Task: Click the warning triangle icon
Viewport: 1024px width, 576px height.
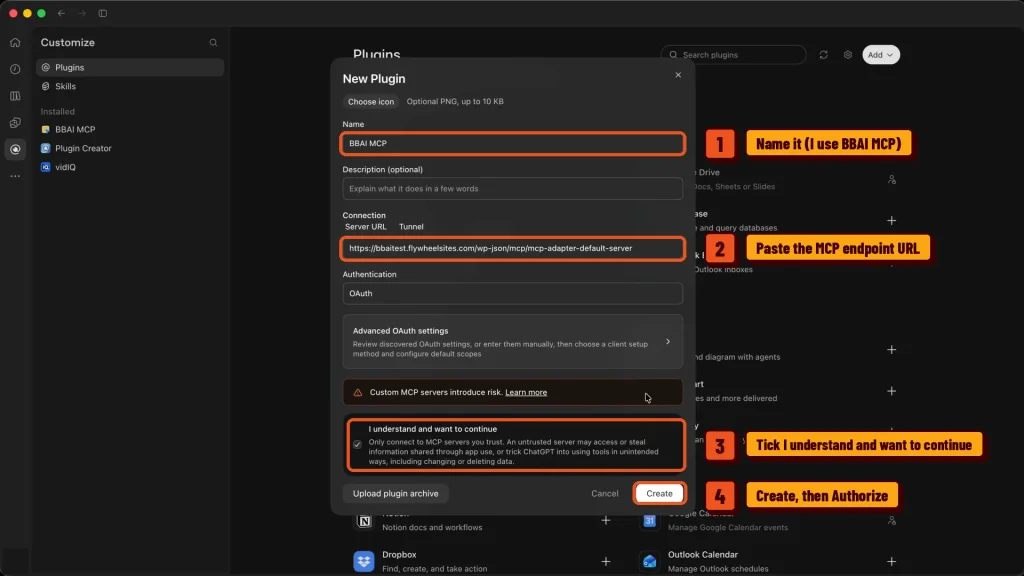Action: coord(358,392)
